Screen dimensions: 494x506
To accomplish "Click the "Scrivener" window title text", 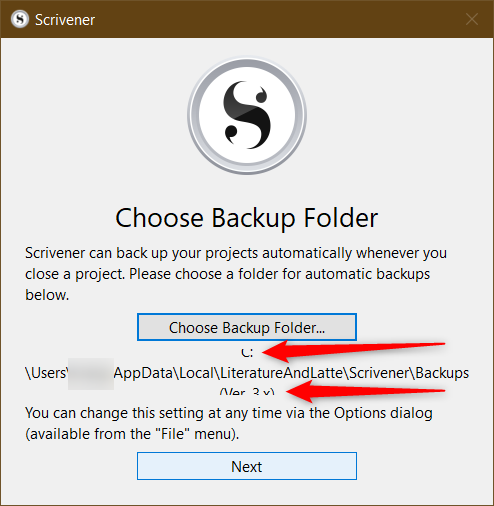I will coord(65,20).
